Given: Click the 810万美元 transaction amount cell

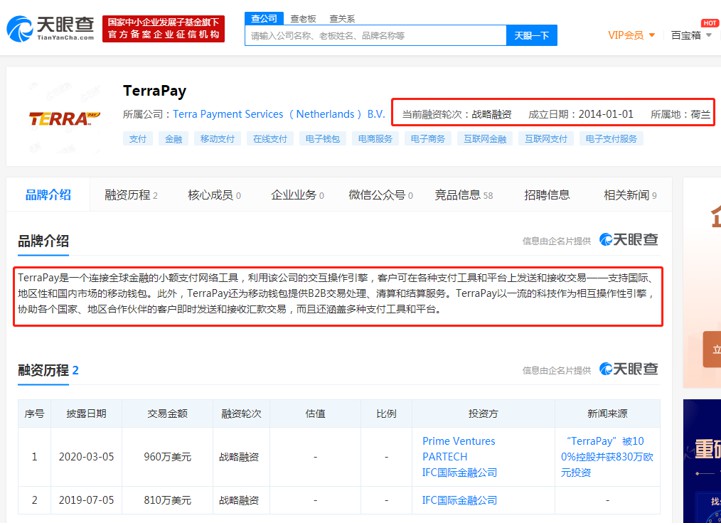Looking at the screenshot, I should pos(167,500).
